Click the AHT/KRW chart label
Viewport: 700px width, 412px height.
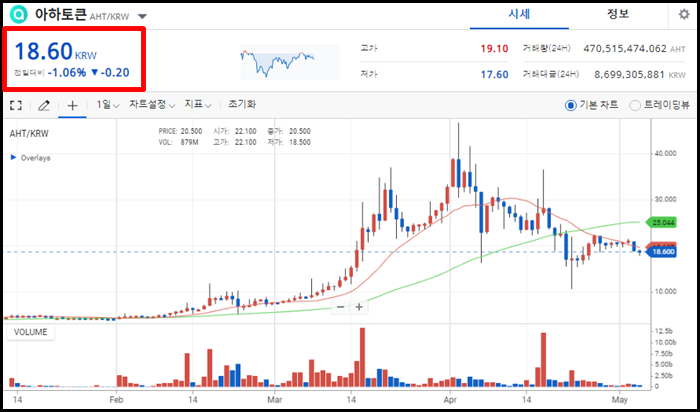tap(29, 133)
